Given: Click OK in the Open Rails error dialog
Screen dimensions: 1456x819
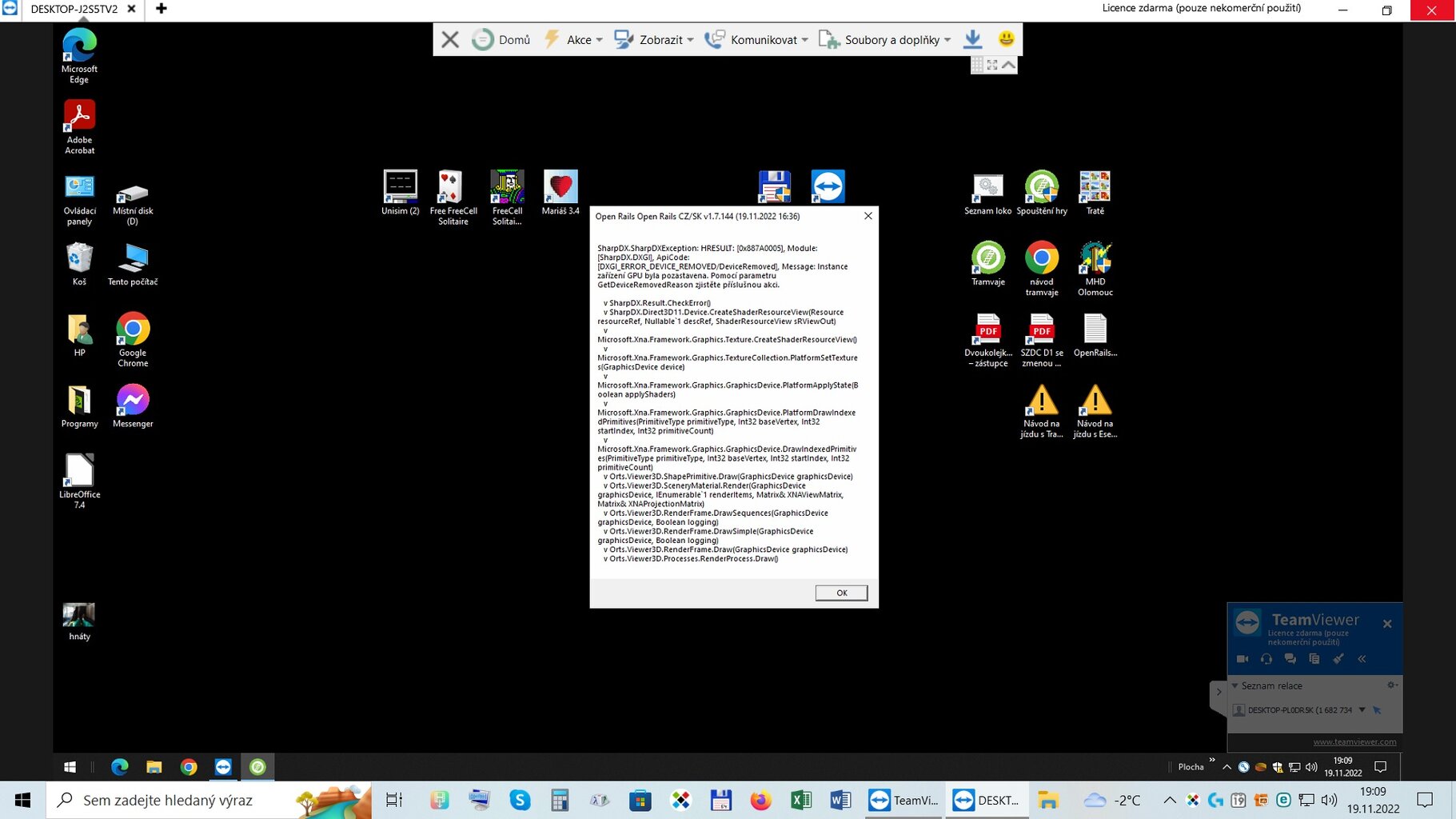Looking at the screenshot, I should (x=841, y=593).
